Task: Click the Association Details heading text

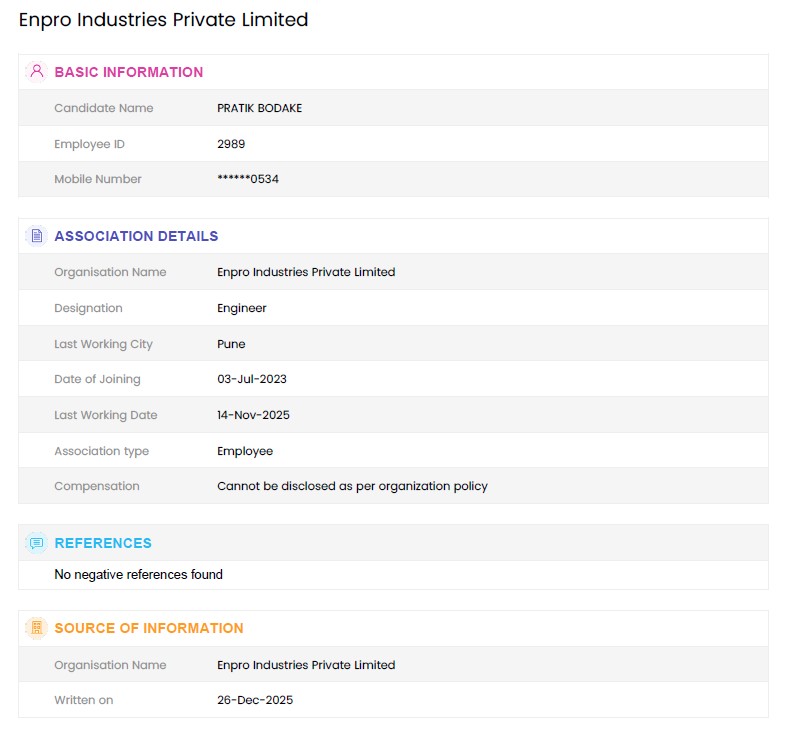Action: pyautogui.click(x=136, y=236)
